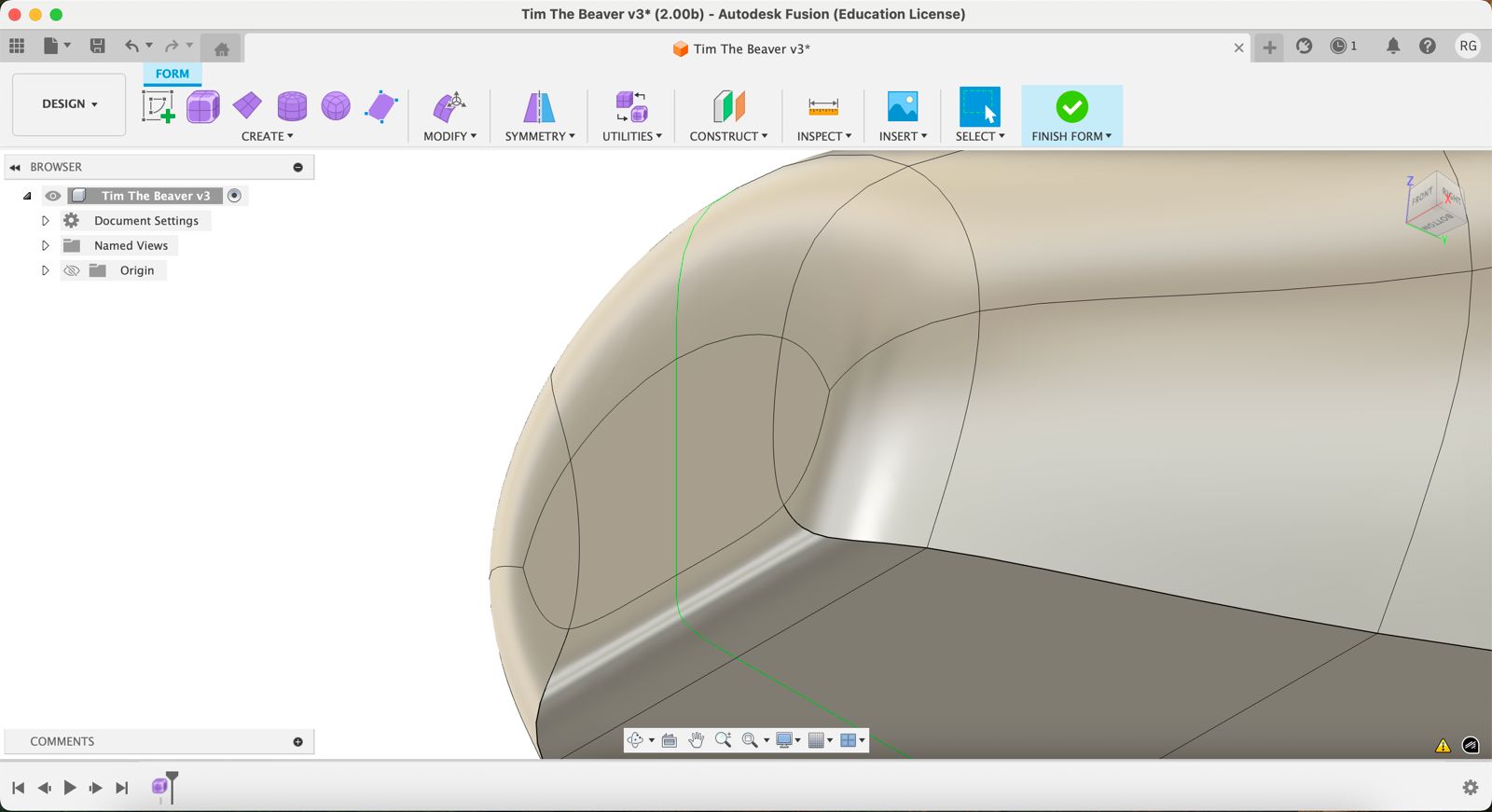Open the CONSTRUCT menu
The height and width of the screenshot is (812, 1492).
point(728,136)
